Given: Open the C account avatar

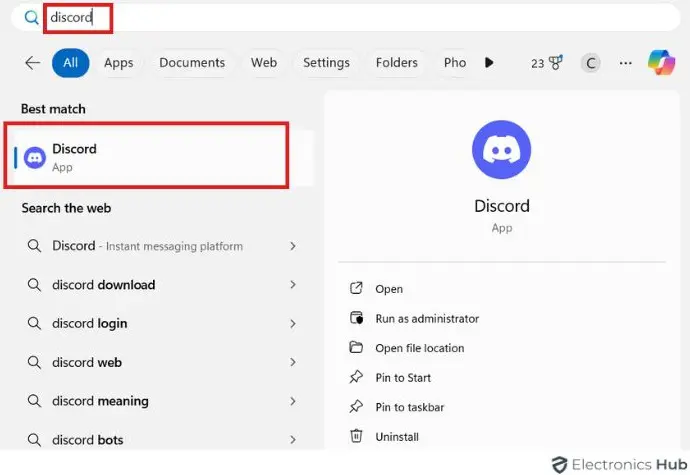Looking at the screenshot, I should pos(591,63).
